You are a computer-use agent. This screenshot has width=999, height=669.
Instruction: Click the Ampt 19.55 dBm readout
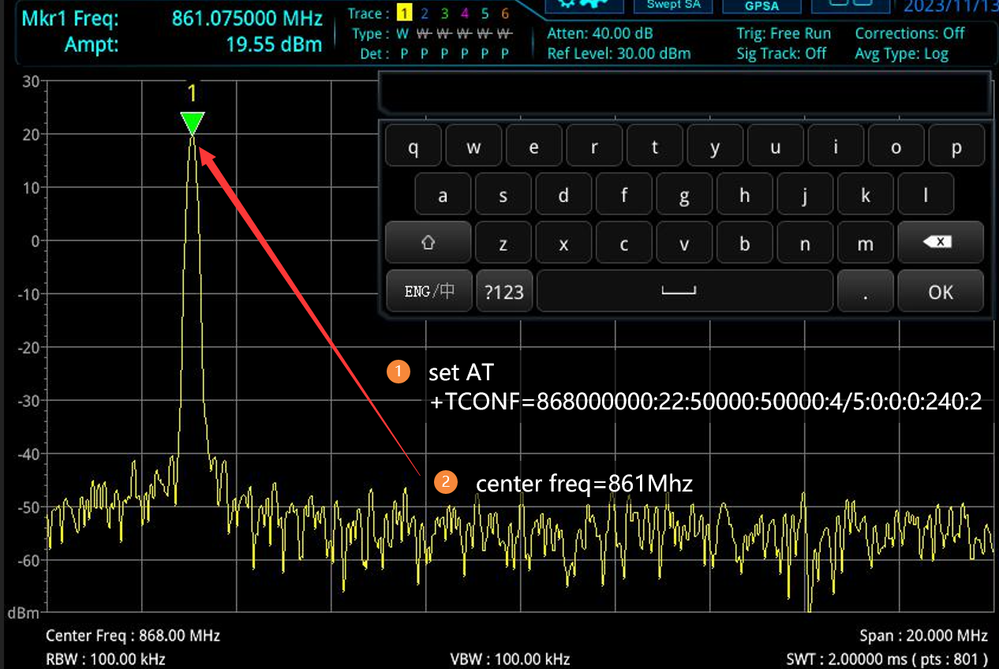[274, 45]
